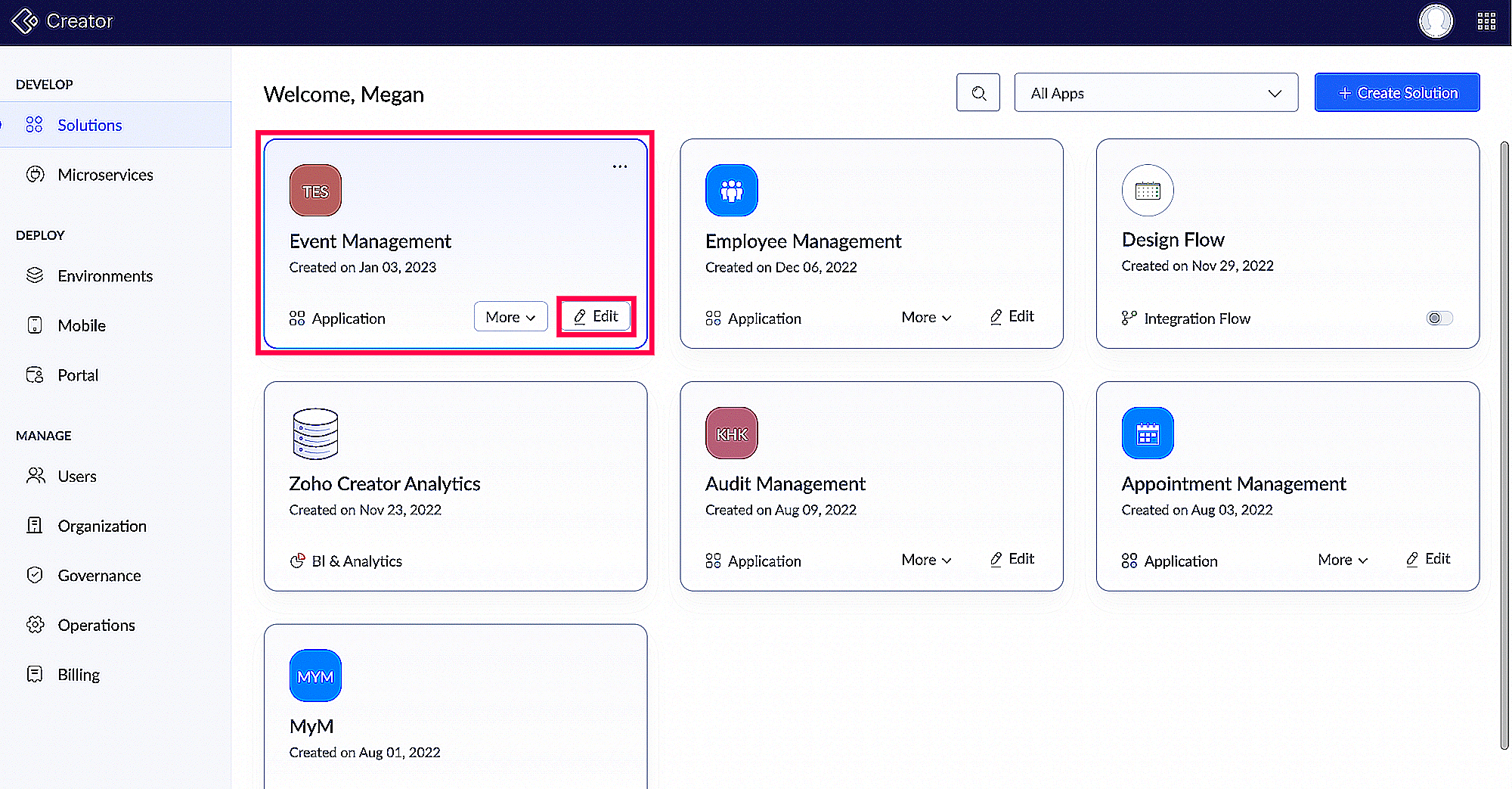Image resolution: width=1512 pixels, height=789 pixels.
Task: Click the Organization building icon
Action: (x=35, y=525)
